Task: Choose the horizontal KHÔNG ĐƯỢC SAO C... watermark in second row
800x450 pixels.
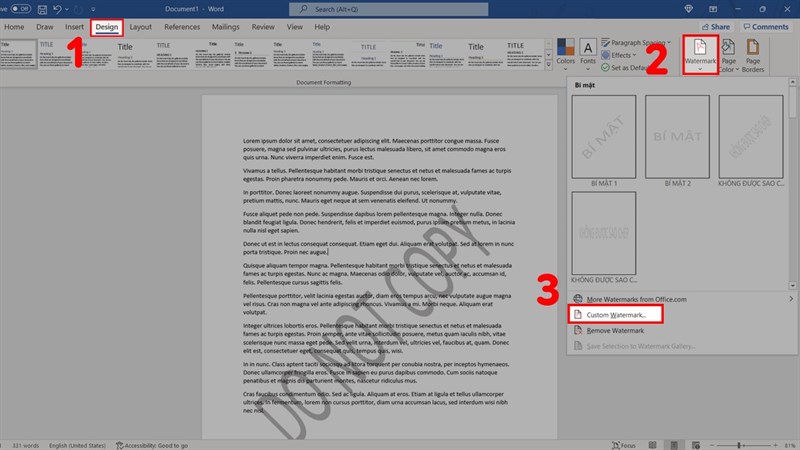Action: 604,233
